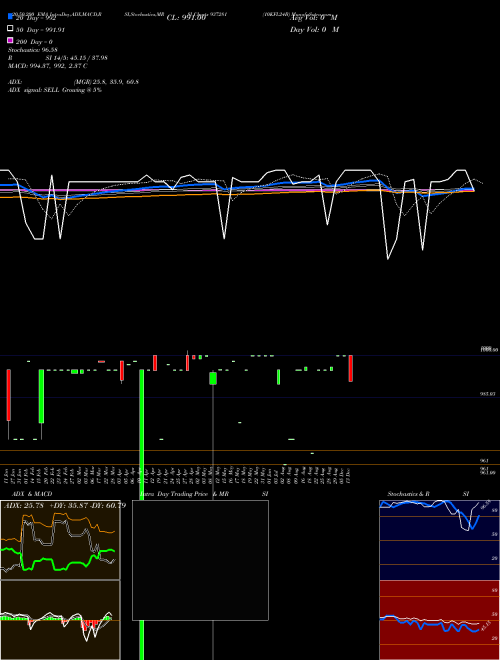Open the empty Intra Day Trading Price panel
This screenshot has width=500, height=660.
(200, 560)
